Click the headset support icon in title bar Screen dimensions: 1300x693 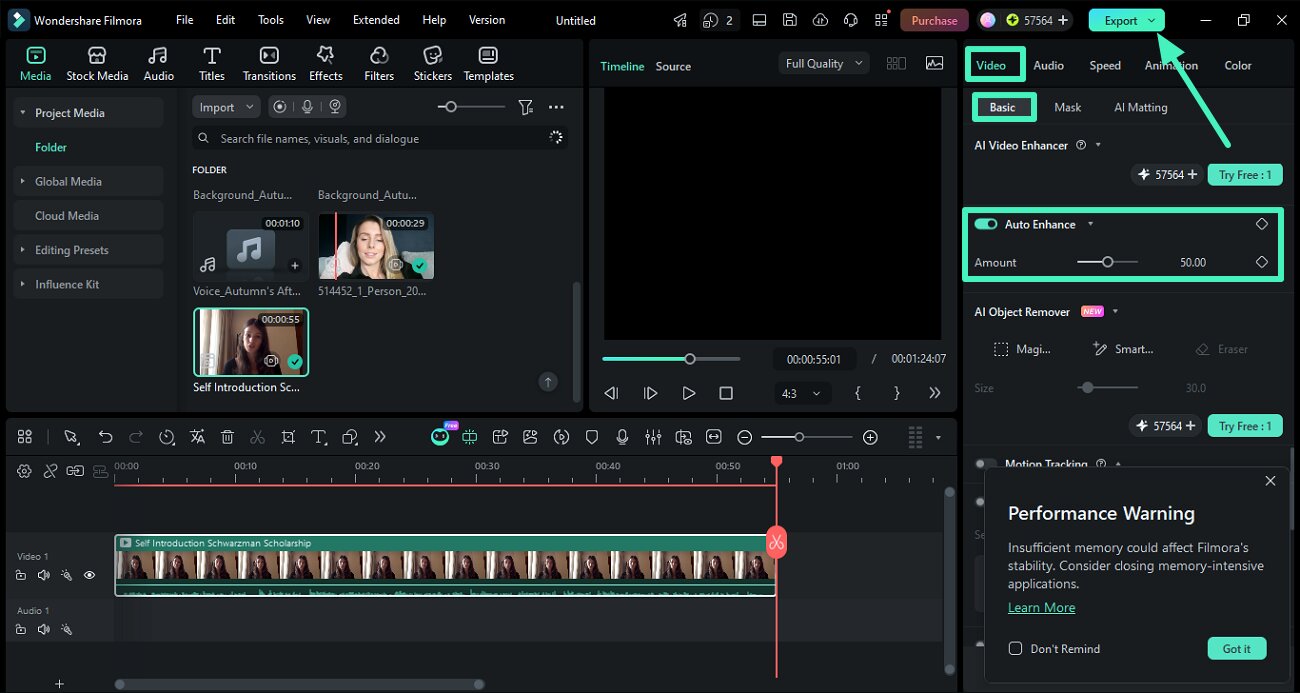coord(851,20)
